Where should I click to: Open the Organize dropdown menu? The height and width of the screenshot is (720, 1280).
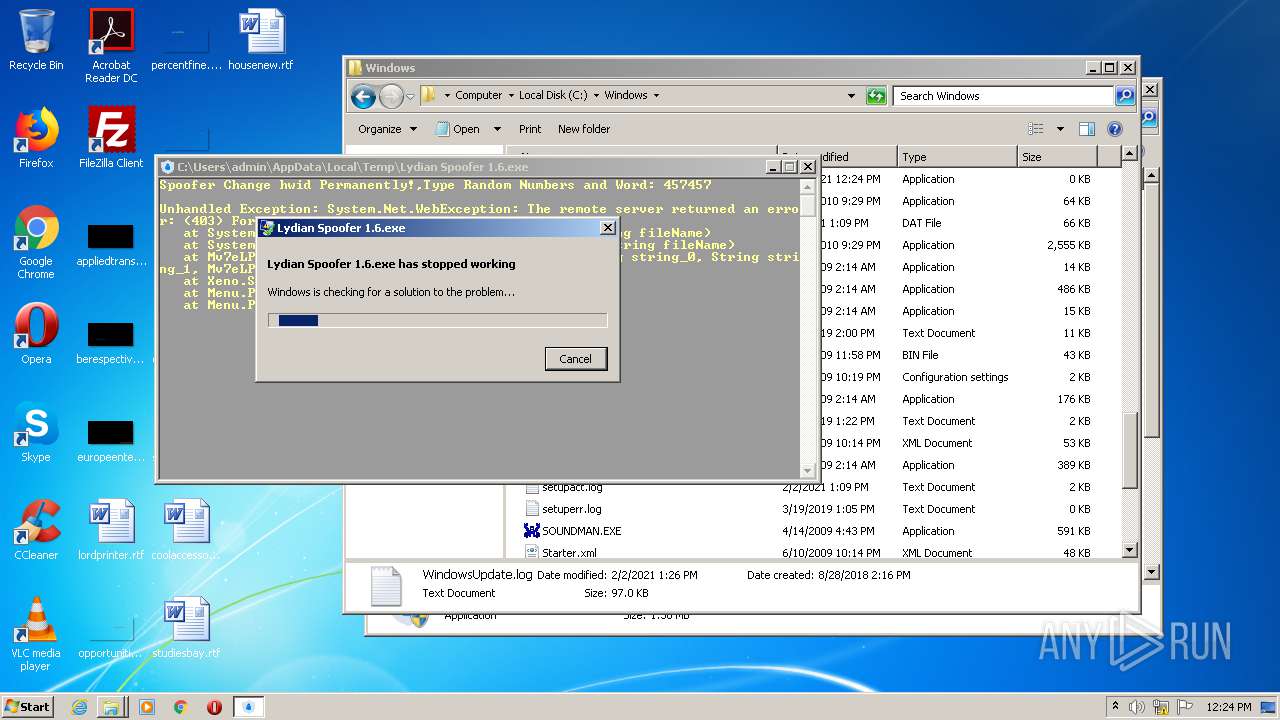tap(387, 129)
